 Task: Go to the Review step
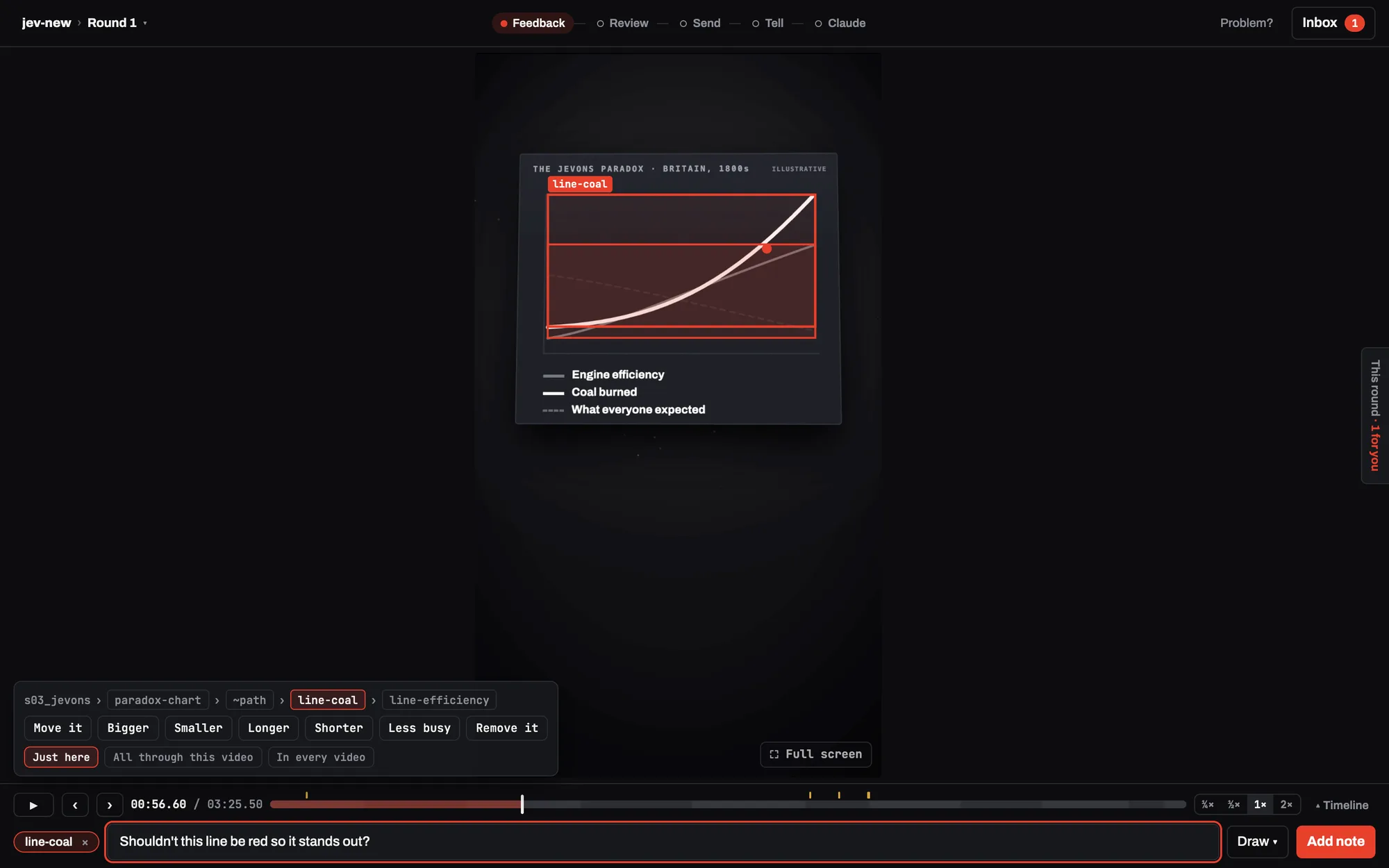[x=622, y=23]
